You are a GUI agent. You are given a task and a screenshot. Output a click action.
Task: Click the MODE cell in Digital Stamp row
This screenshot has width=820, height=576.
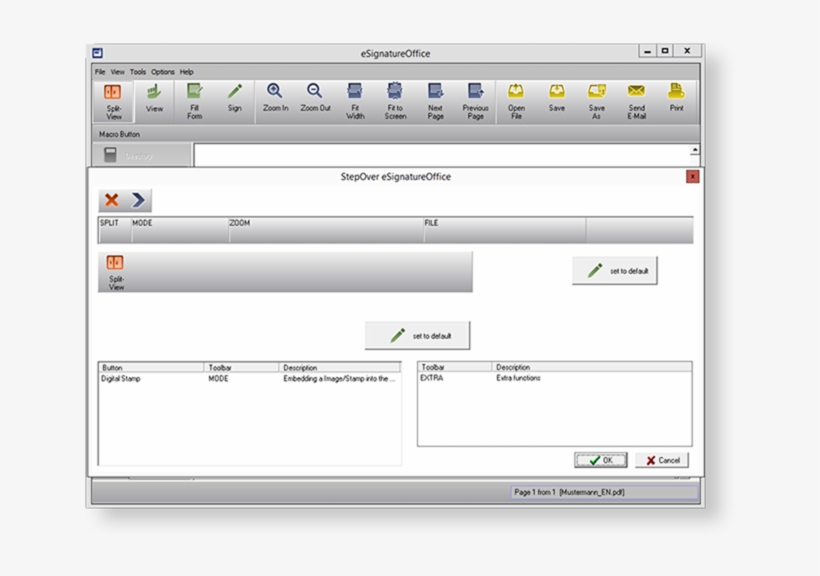coord(219,378)
